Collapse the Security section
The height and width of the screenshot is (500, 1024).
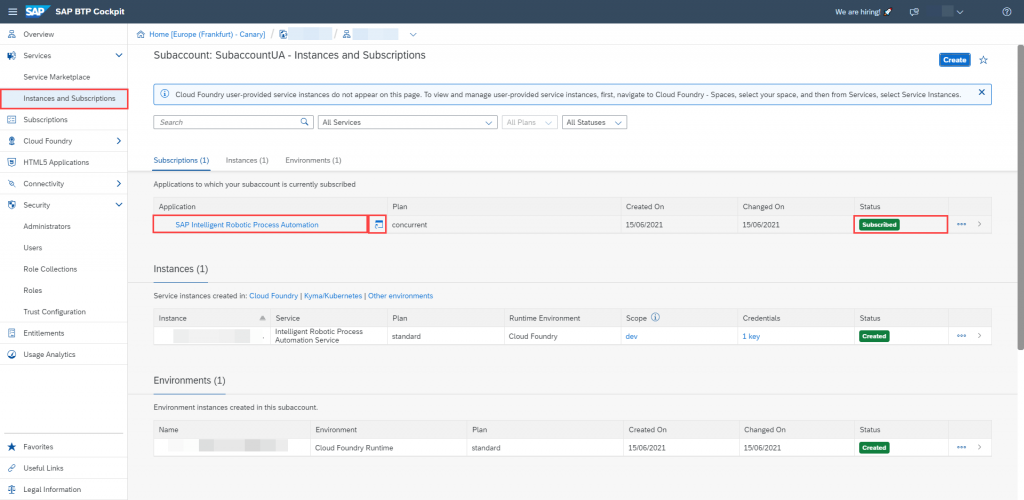119,205
